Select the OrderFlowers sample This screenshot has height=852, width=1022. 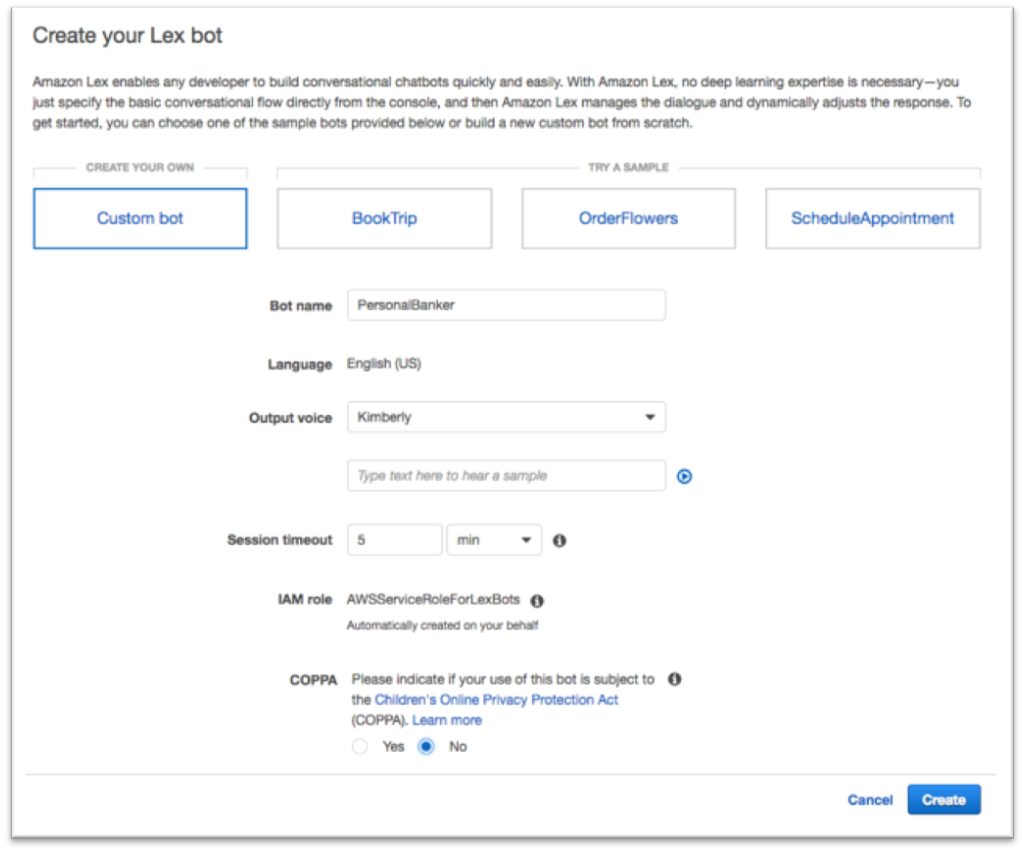click(628, 218)
